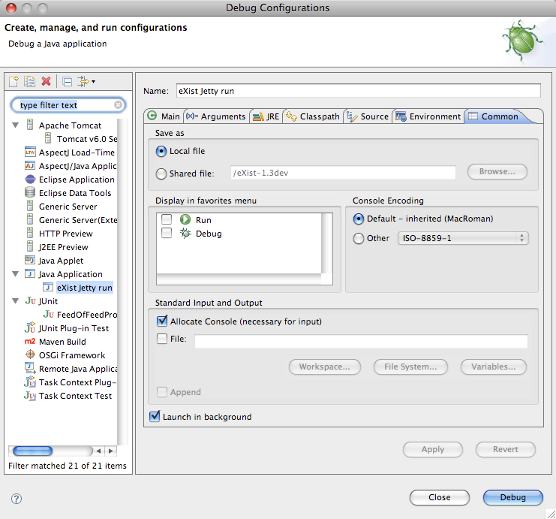
Task: Open the JRE tab
Action: (x=266, y=116)
